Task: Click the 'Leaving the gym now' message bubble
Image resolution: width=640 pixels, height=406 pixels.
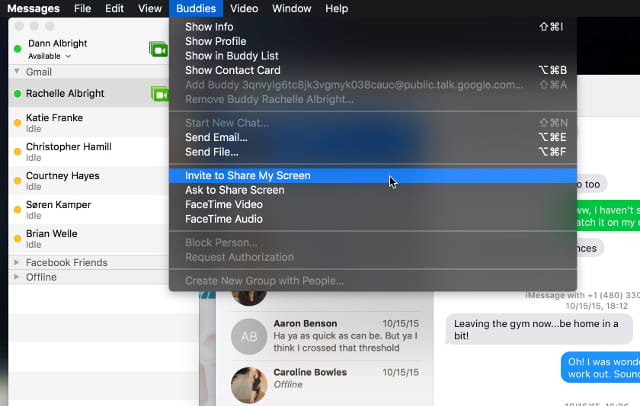Action: point(538,330)
